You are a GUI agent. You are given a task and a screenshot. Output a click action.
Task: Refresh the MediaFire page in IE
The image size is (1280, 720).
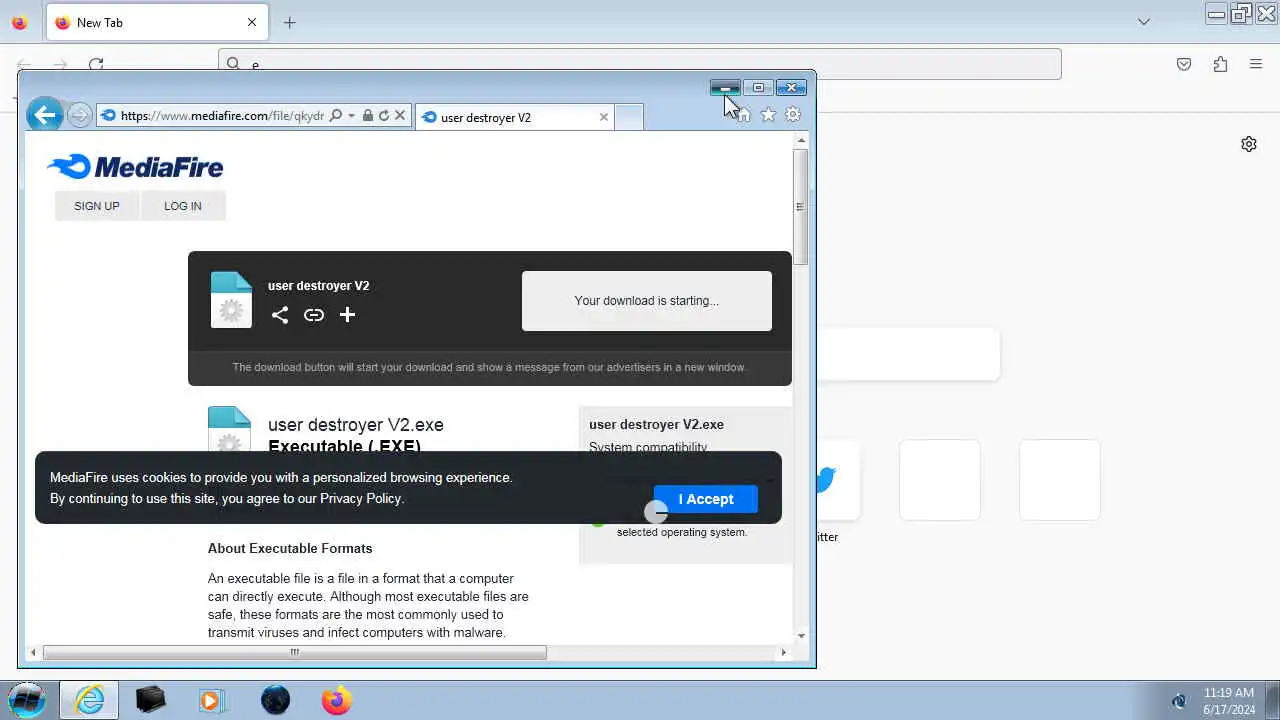[384, 116]
